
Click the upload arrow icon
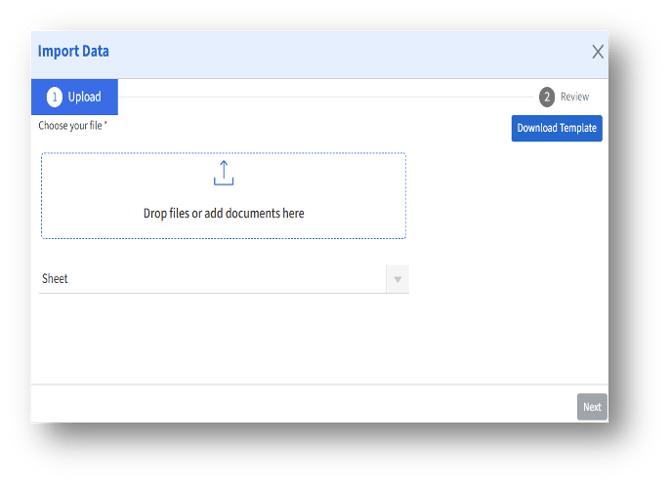pyautogui.click(x=223, y=173)
